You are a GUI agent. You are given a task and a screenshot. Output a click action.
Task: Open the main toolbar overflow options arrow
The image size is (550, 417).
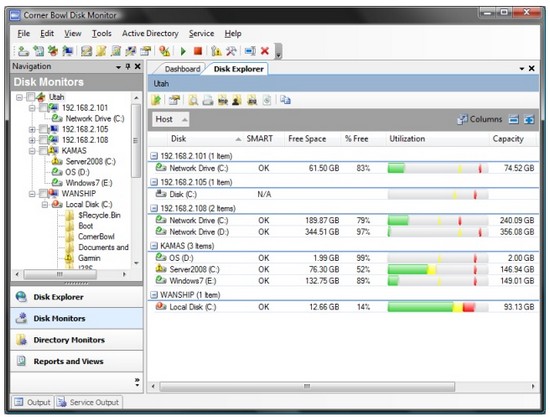coord(278,52)
